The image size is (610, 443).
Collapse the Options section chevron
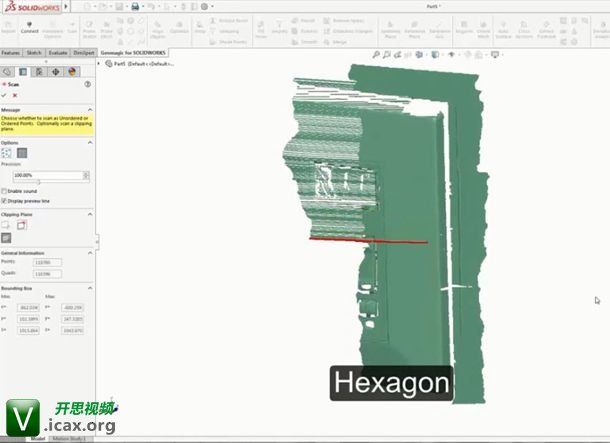[x=90, y=143]
